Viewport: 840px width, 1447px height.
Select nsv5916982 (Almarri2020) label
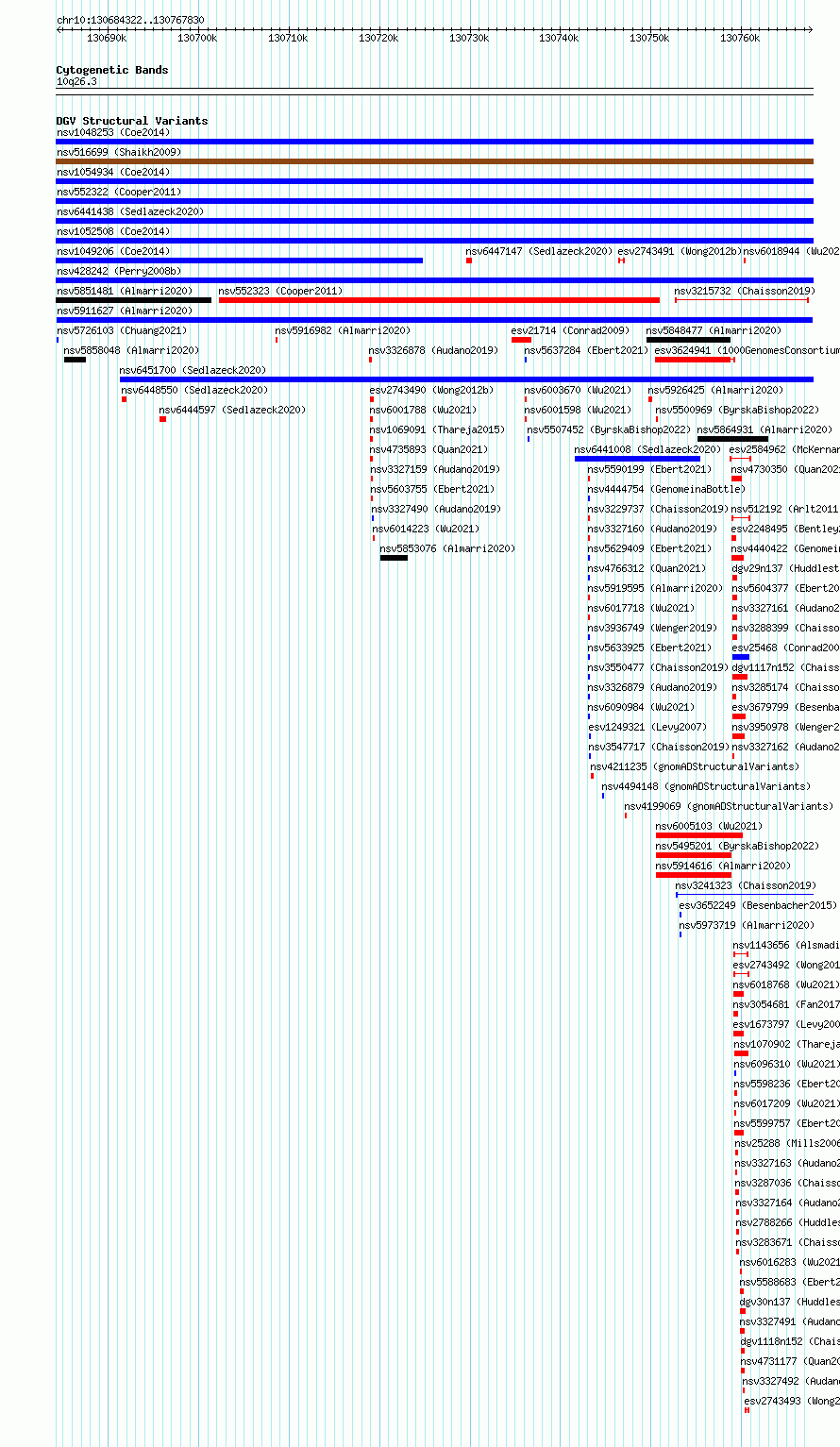(344, 330)
